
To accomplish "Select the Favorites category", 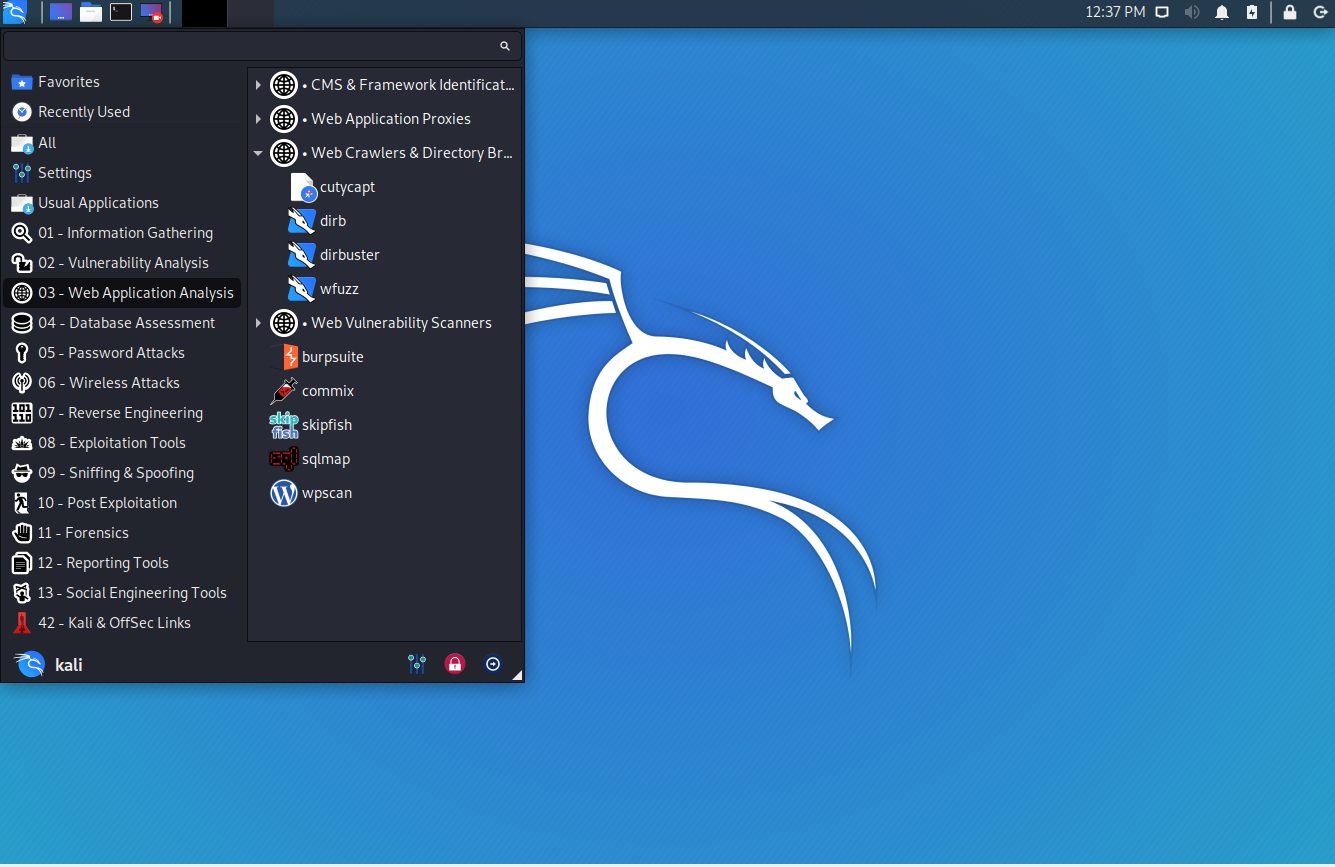I will pos(123,82).
